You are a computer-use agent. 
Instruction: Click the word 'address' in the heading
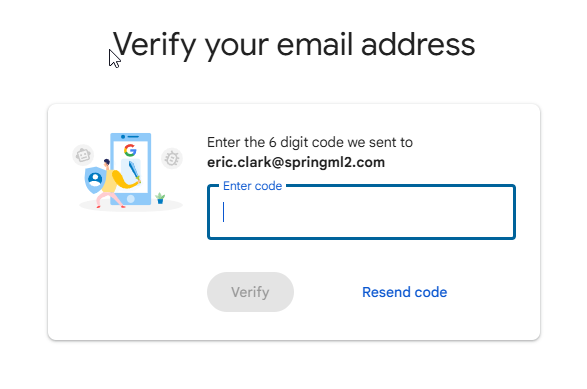[x=418, y=44]
